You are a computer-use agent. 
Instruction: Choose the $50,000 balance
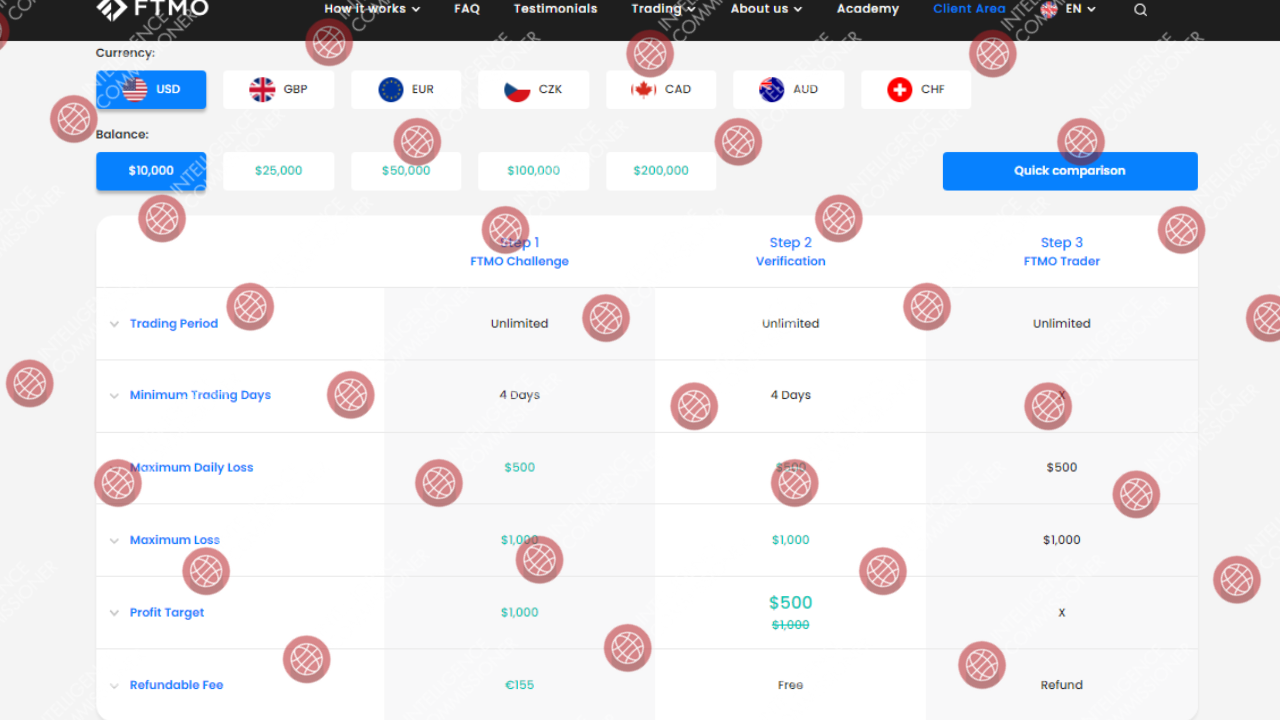click(406, 171)
